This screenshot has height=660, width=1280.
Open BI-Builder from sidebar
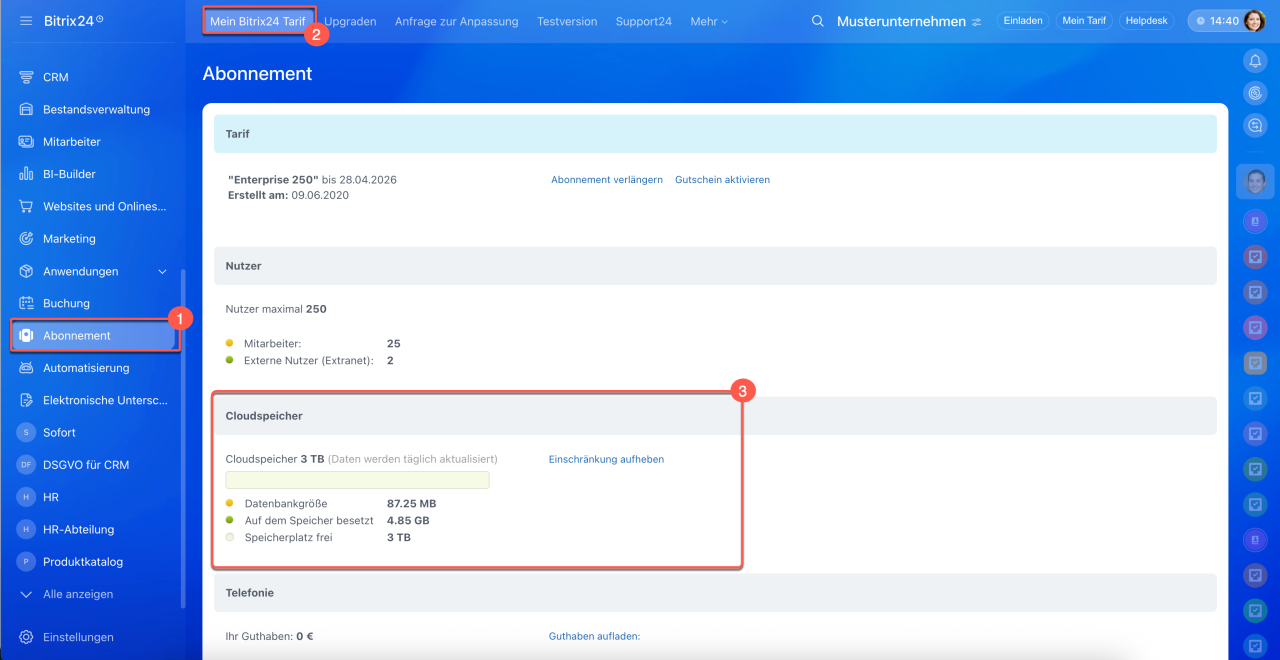click(x=69, y=174)
